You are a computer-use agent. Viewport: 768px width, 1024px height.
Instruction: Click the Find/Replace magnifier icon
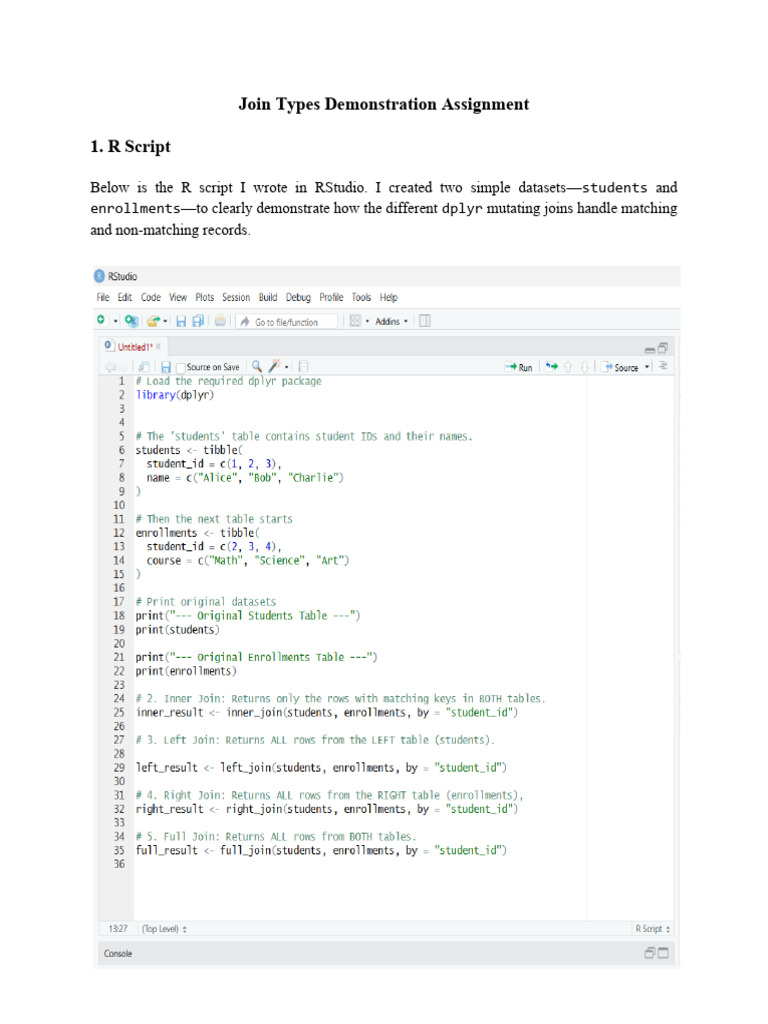(257, 366)
